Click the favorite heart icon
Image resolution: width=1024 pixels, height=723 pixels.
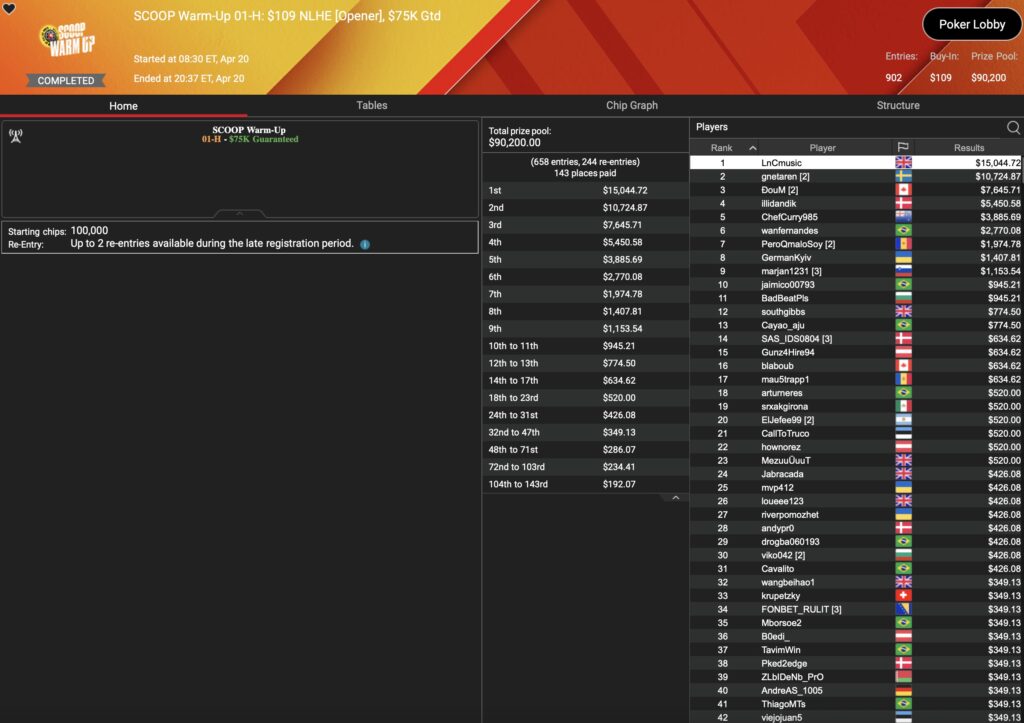pyautogui.click(x=9, y=8)
